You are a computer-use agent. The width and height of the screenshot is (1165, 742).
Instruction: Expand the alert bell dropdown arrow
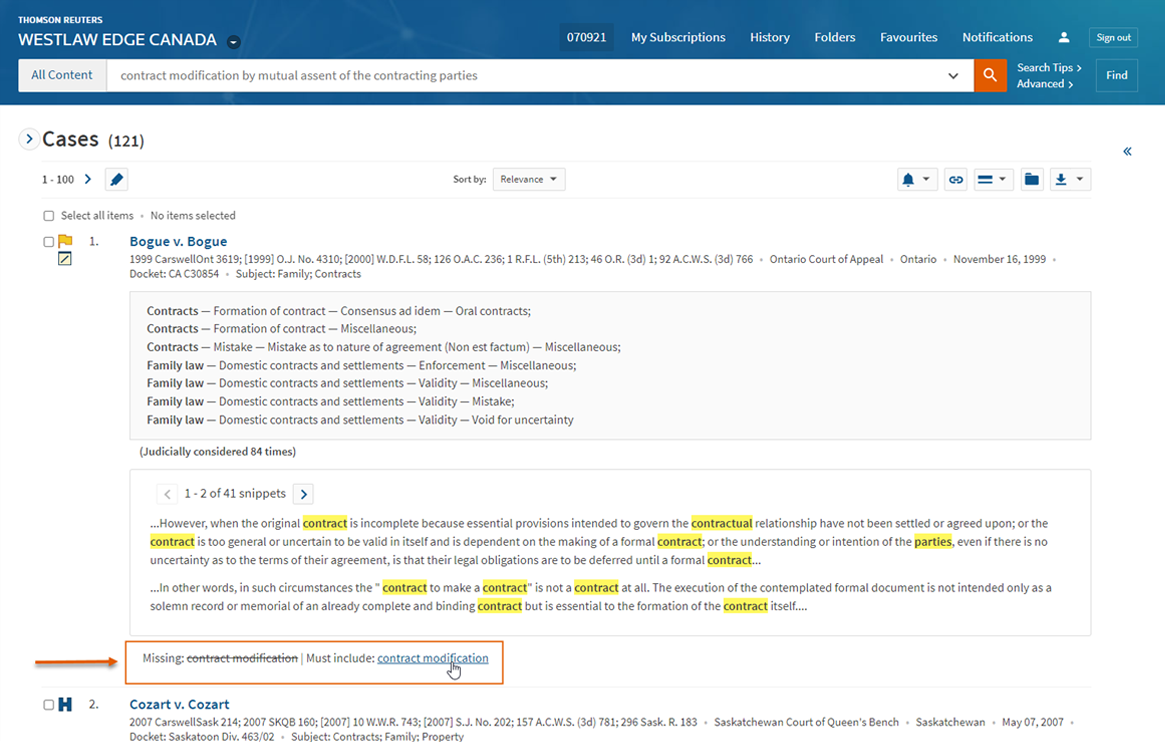point(926,179)
